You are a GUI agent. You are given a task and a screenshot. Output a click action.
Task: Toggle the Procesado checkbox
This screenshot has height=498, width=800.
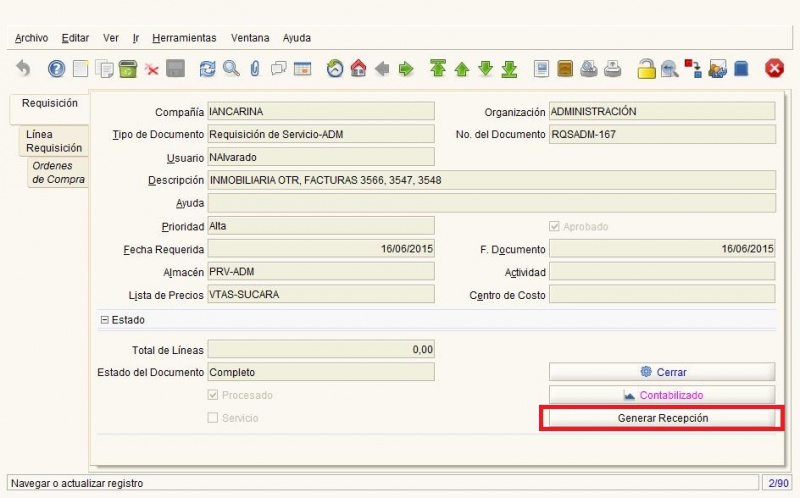point(213,395)
